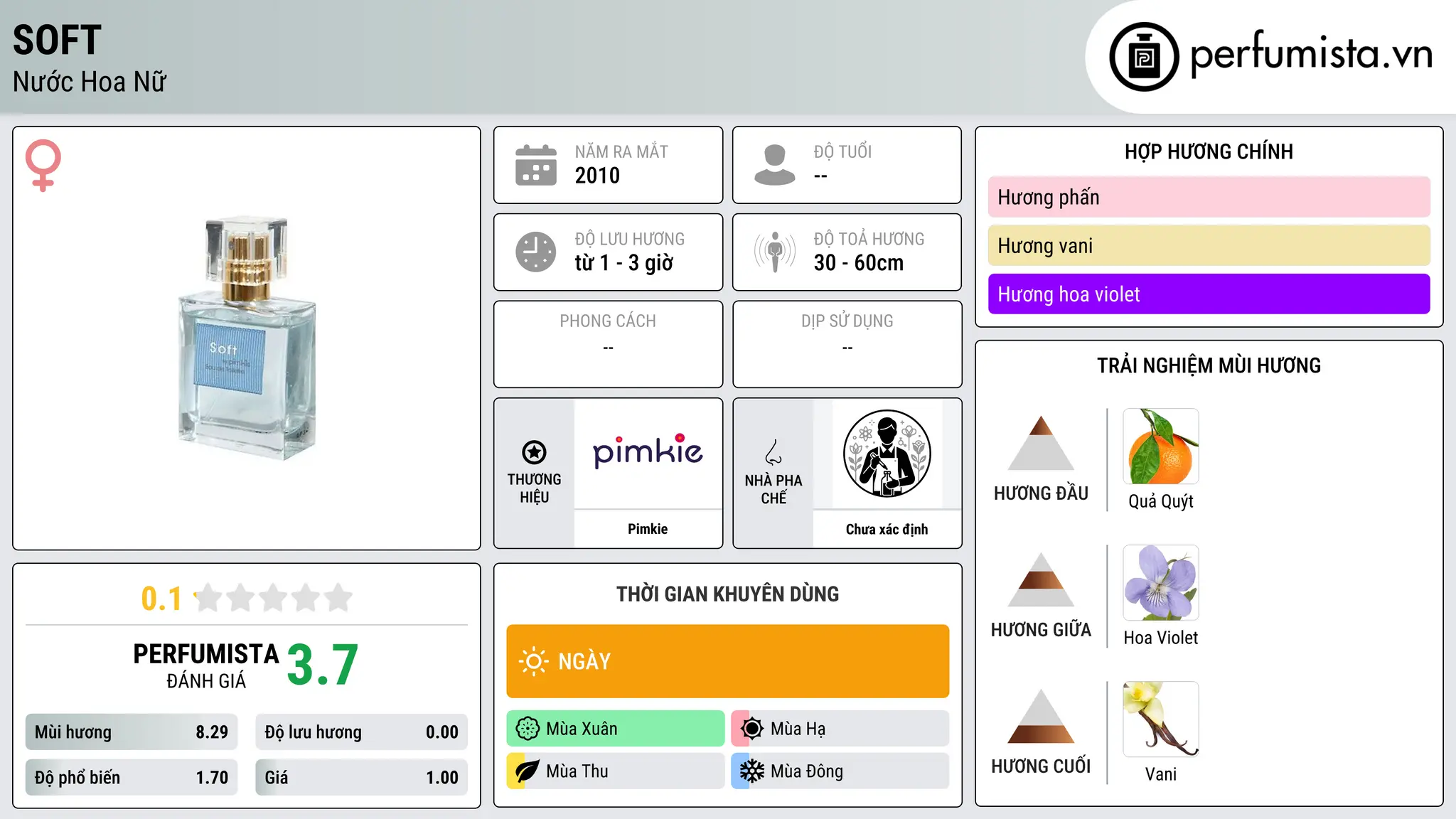This screenshot has height=819, width=1456.
Task: Click the flower icon for Mùa Xuân
Action: click(528, 729)
